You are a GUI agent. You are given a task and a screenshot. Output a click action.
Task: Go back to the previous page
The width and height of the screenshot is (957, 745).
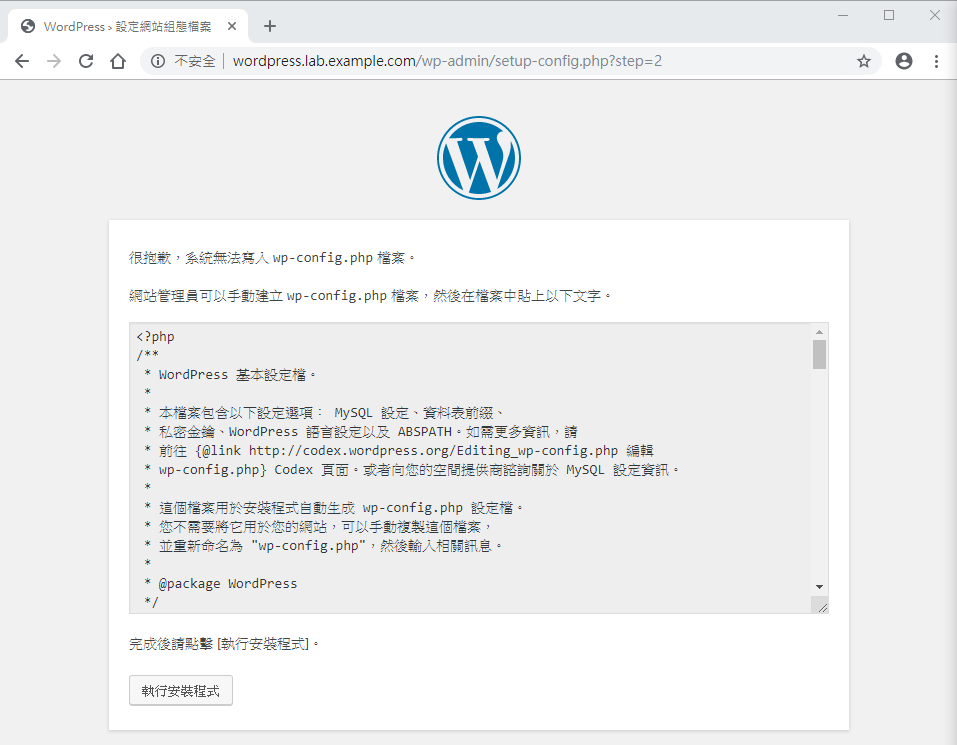[x=22, y=61]
